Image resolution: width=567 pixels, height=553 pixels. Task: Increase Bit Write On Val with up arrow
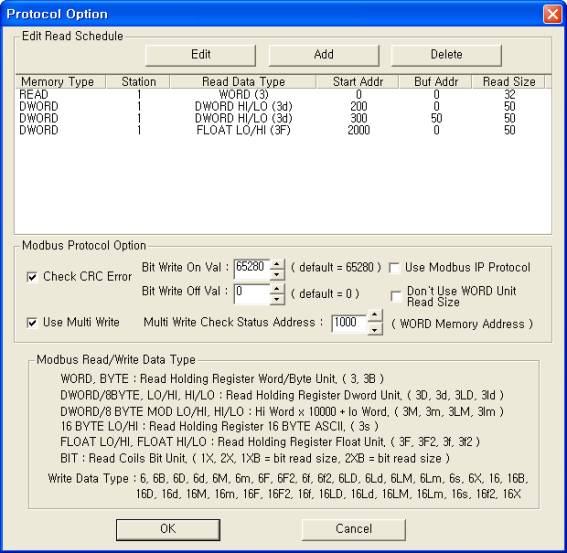pos(277,264)
